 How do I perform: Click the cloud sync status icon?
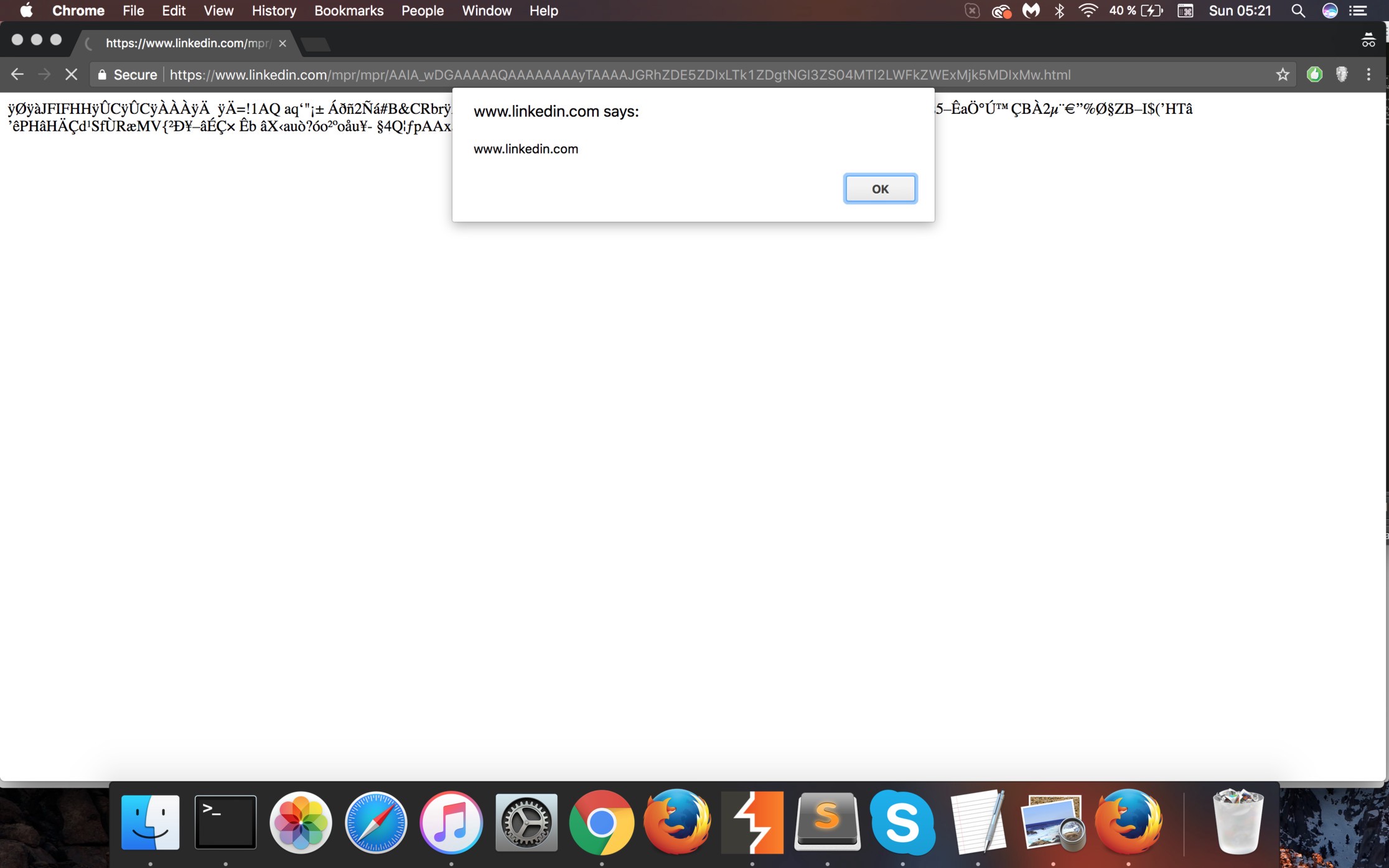[x=1001, y=11]
